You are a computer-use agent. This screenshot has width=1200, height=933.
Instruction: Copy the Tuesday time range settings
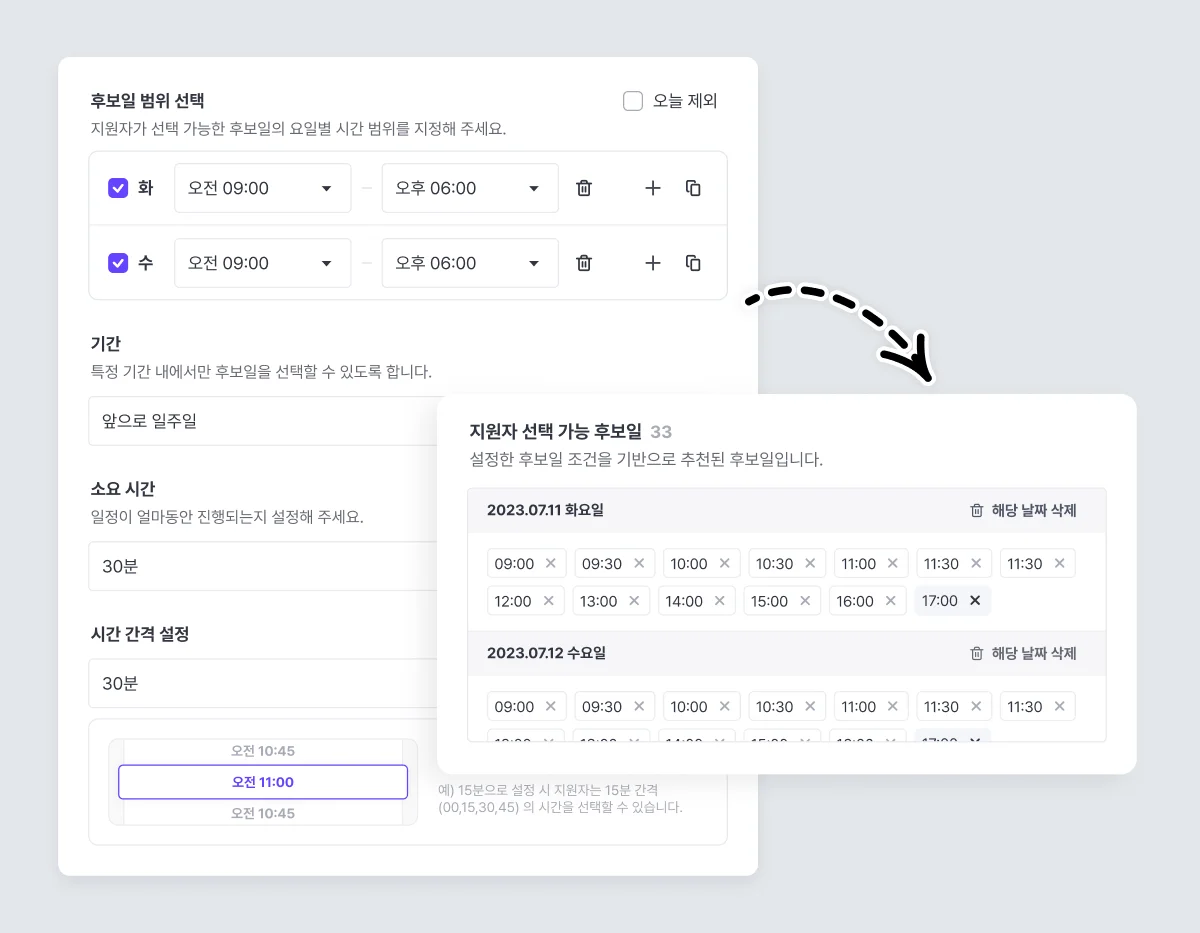[693, 187]
